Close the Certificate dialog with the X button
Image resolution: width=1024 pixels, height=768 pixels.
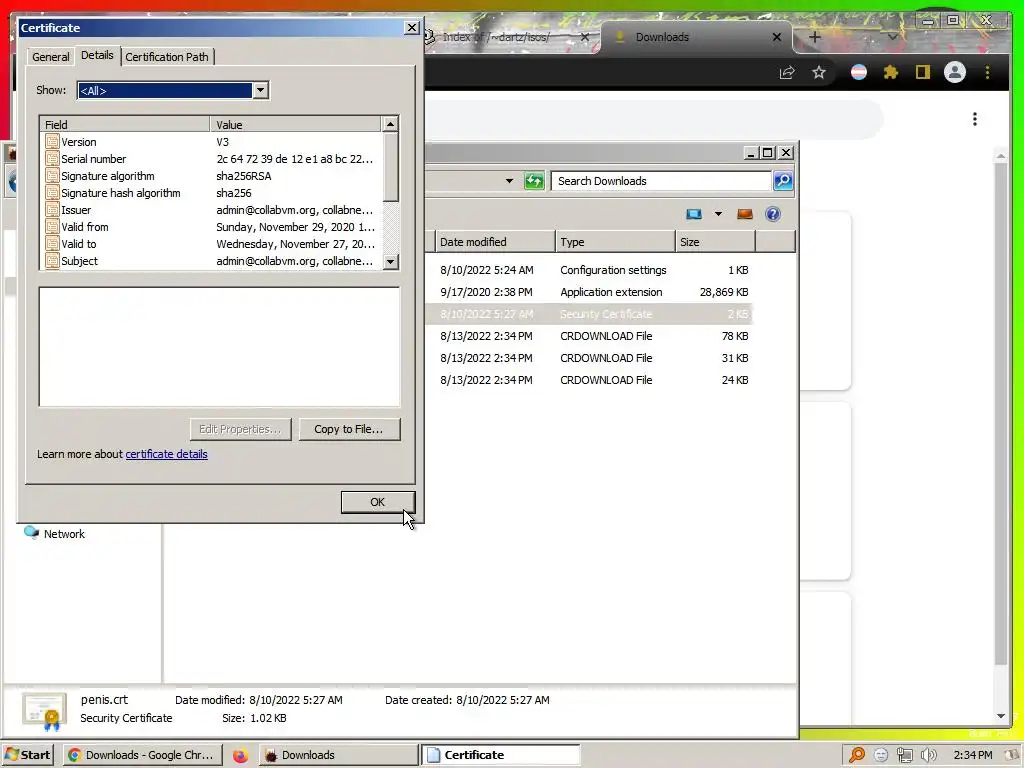click(411, 27)
